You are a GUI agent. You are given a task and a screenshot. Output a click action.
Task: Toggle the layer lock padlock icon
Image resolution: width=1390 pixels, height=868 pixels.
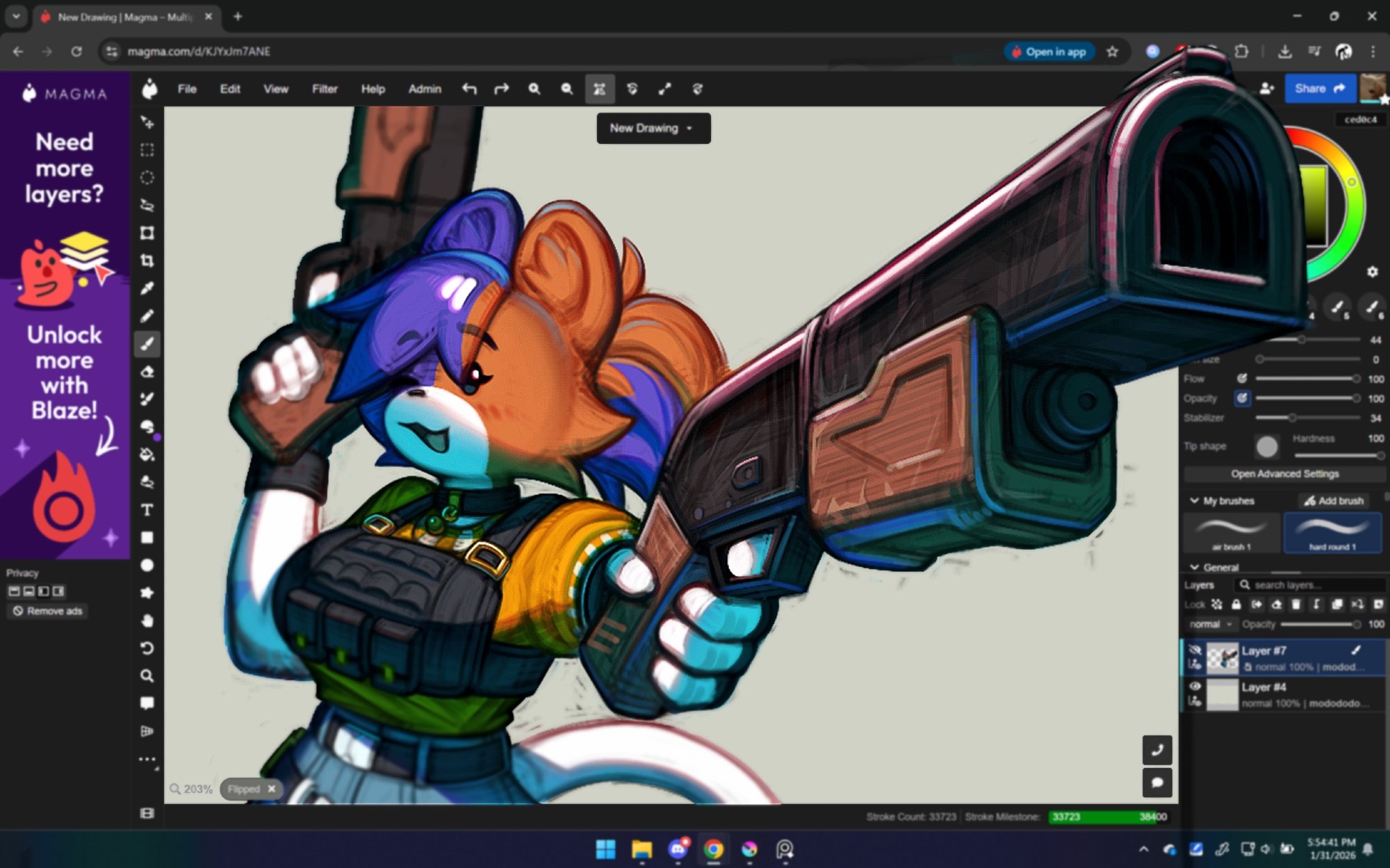(1236, 605)
